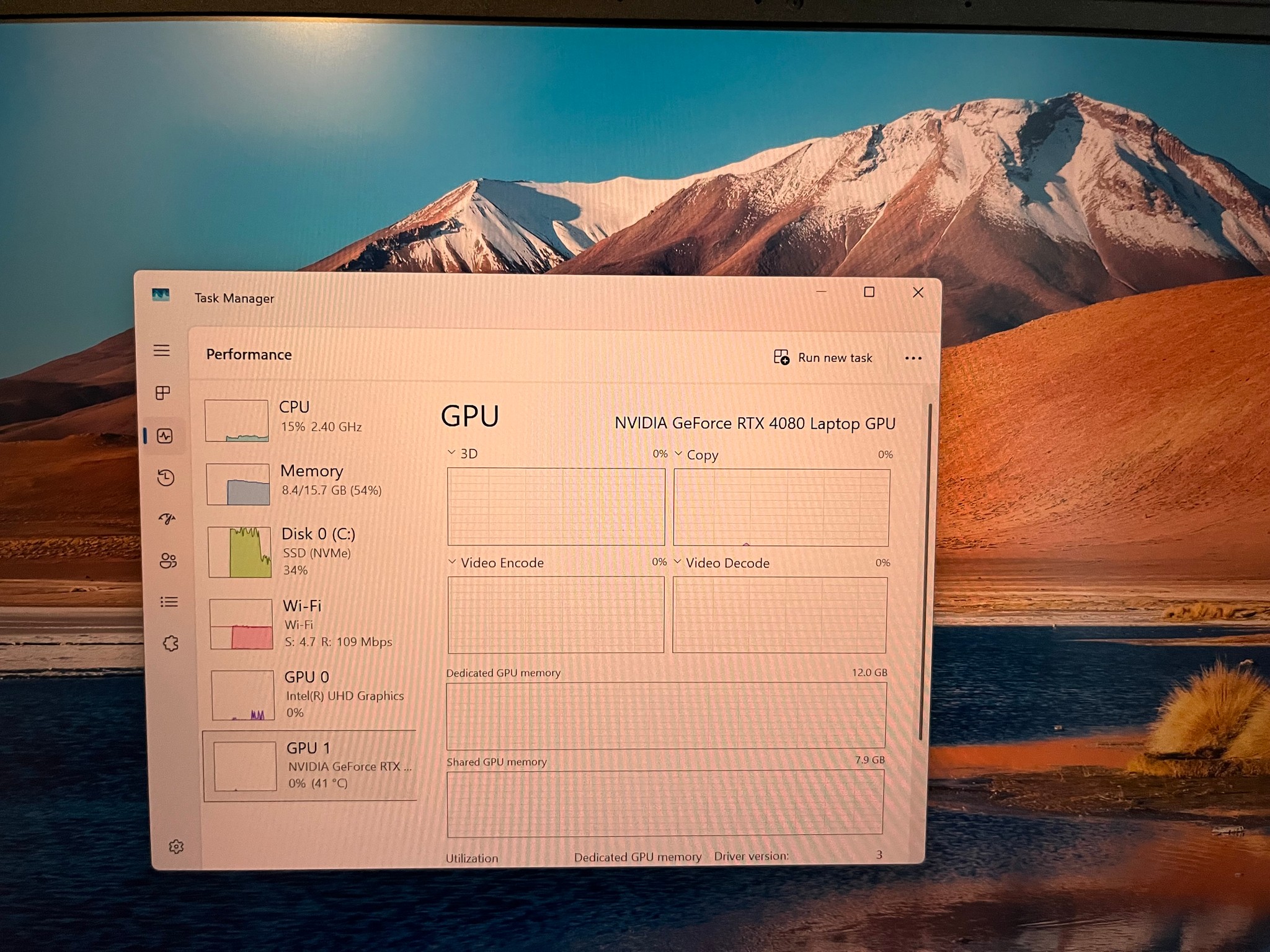This screenshot has height=952, width=1270.
Task: Select the Performance page icon
Action: 164,436
